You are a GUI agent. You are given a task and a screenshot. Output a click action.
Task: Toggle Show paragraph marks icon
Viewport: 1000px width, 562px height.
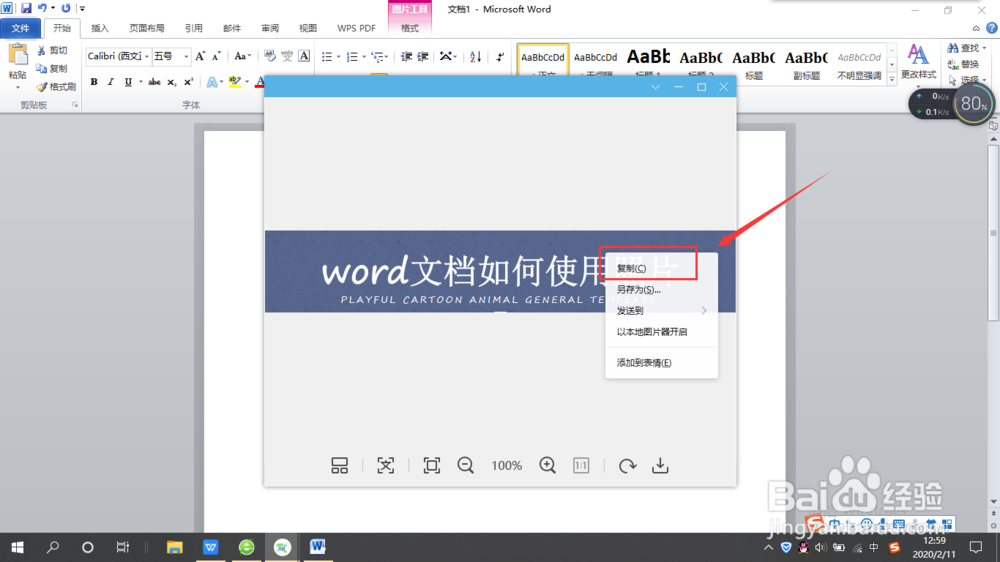pyautogui.click(x=500, y=57)
